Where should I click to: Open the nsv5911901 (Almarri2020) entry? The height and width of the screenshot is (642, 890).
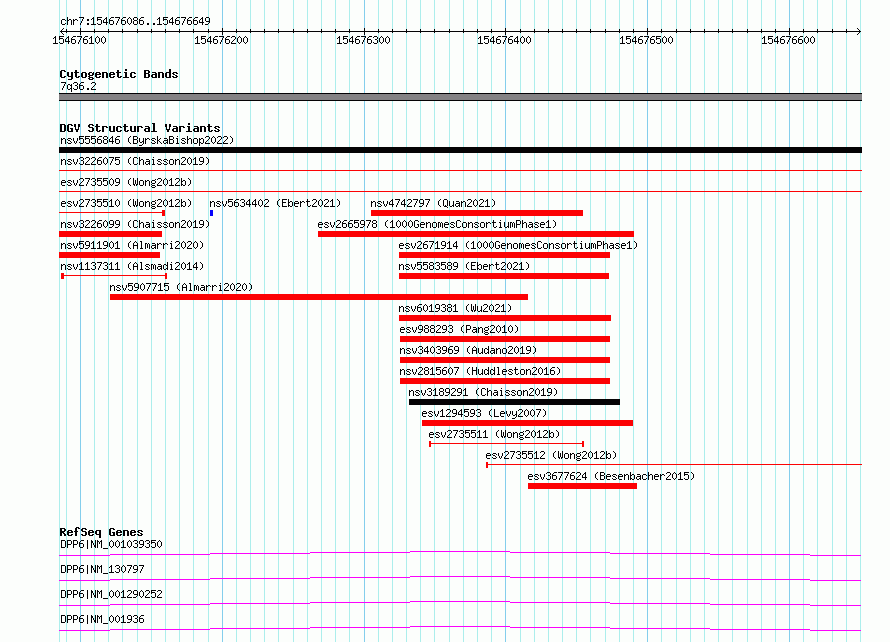[132, 245]
